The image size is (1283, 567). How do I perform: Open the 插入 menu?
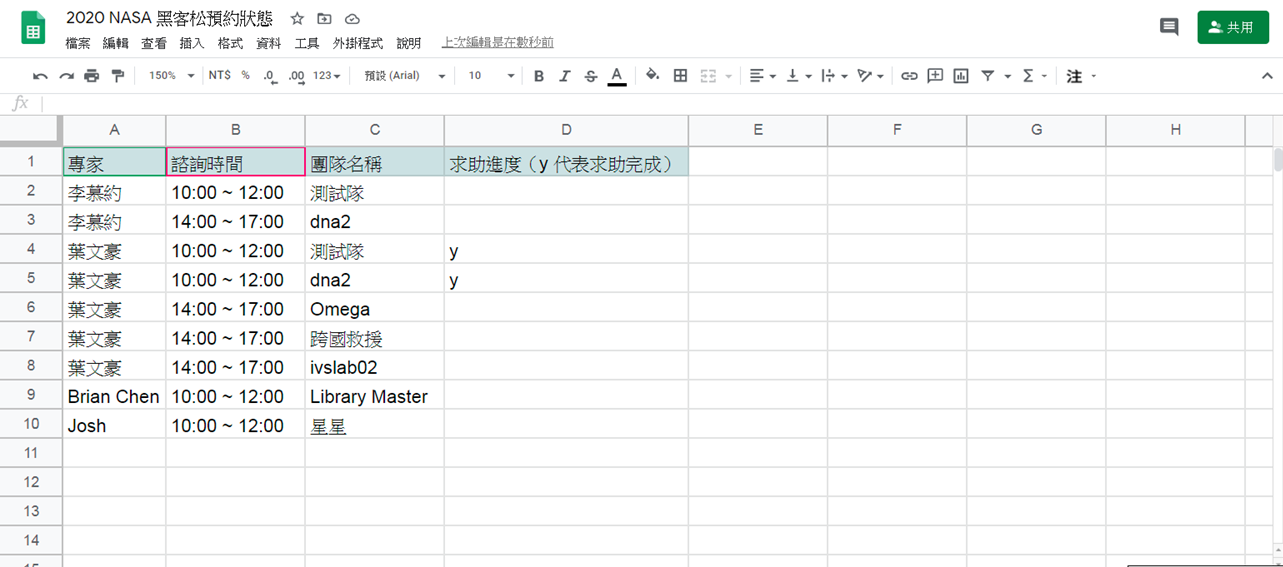click(x=192, y=43)
